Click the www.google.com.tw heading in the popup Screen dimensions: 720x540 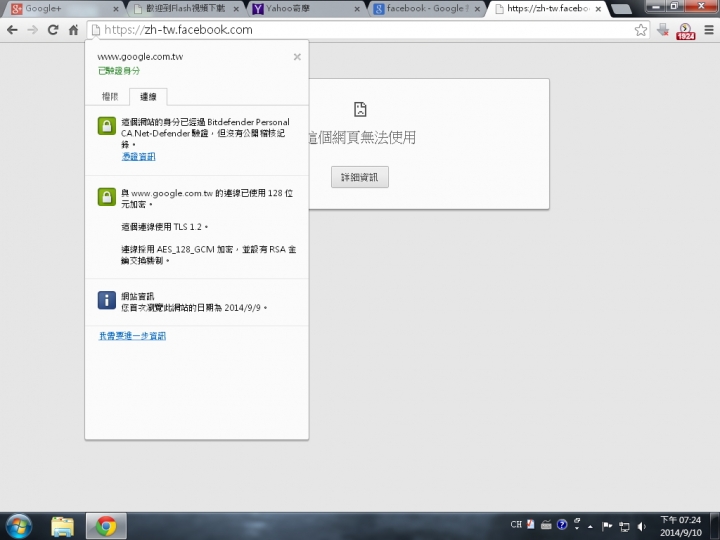tap(140, 57)
